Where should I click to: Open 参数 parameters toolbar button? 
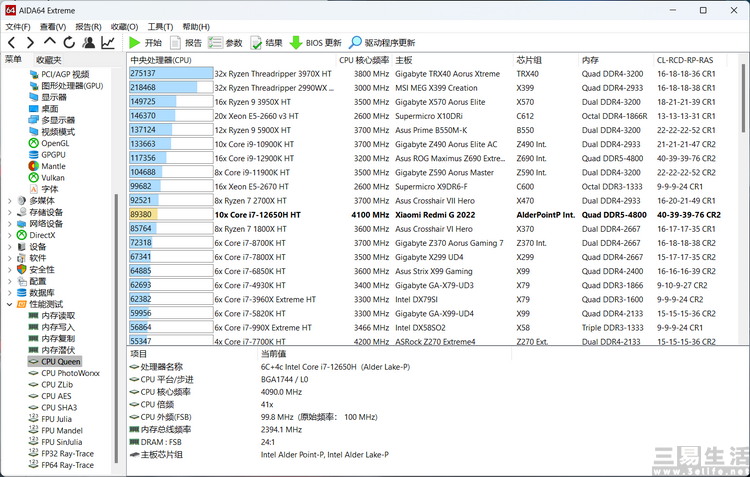[x=226, y=43]
